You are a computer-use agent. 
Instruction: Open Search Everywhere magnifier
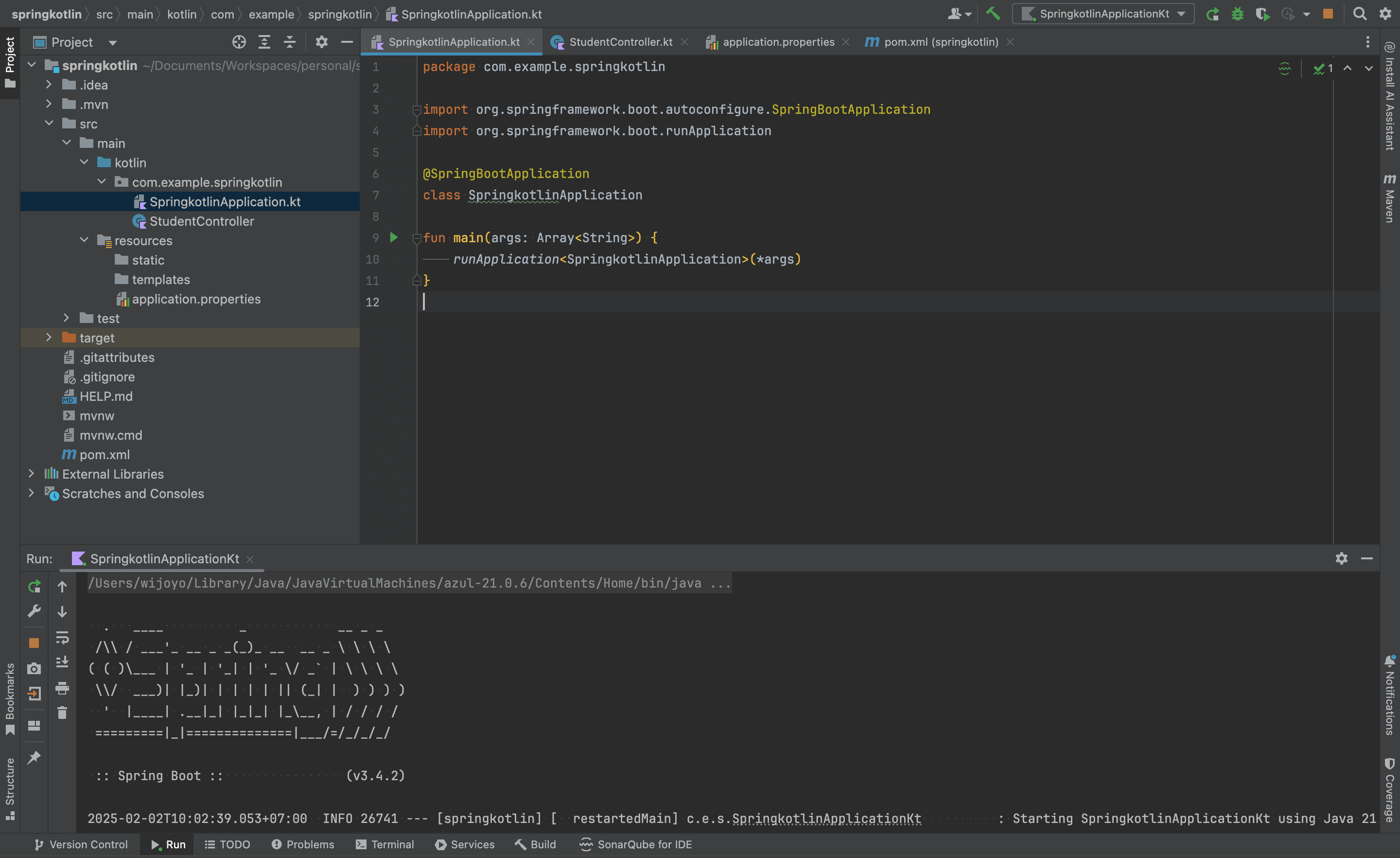(1360, 14)
